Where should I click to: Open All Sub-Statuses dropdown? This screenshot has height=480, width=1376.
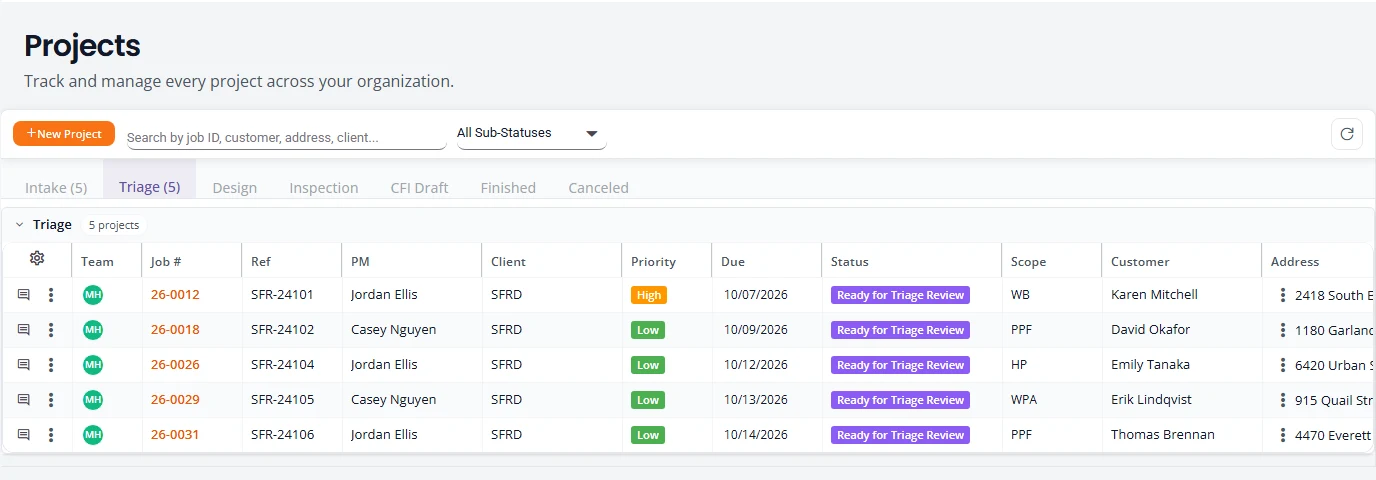coord(531,133)
